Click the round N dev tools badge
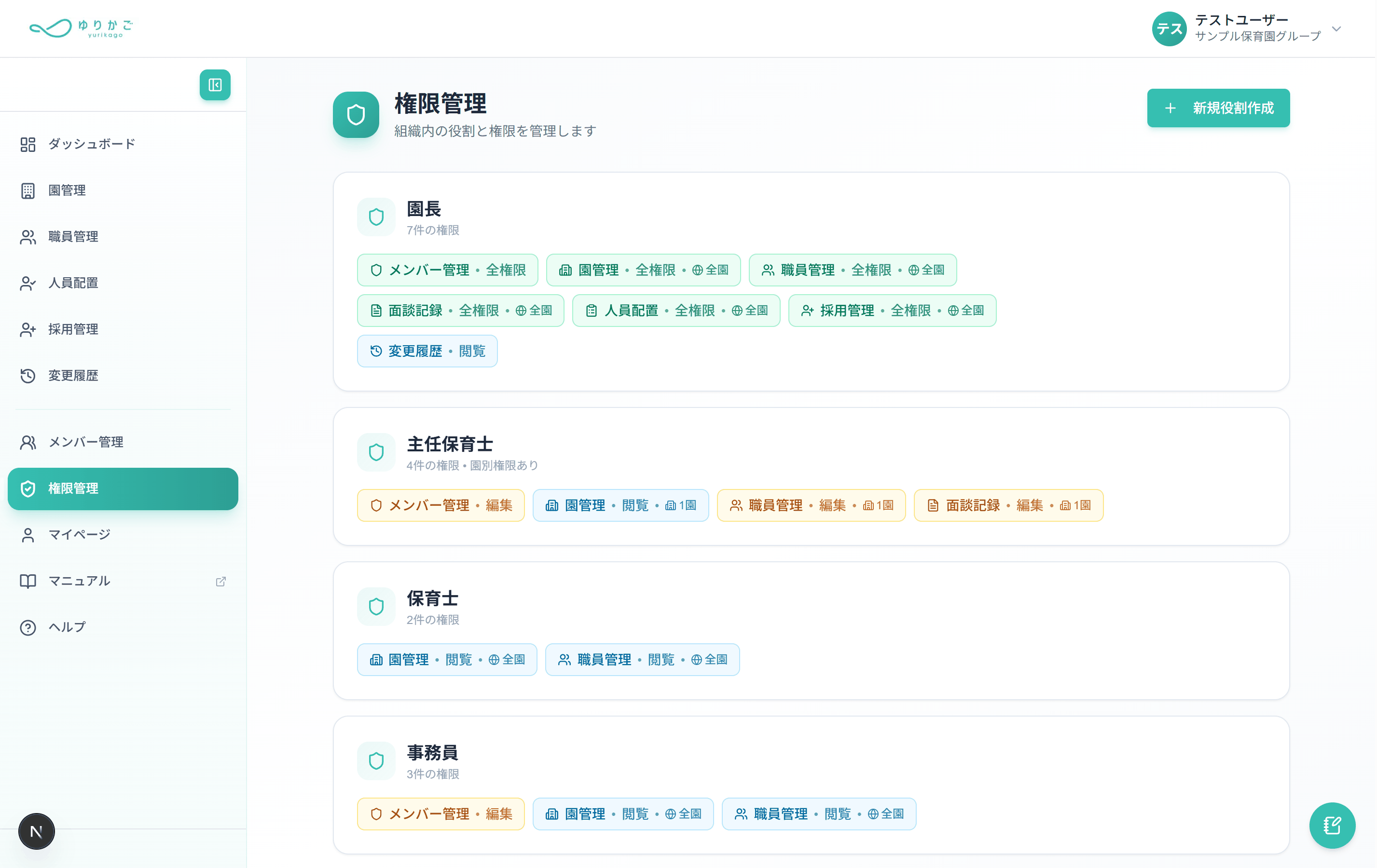Screen dimensions: 1377x868 tap(37, 831)
